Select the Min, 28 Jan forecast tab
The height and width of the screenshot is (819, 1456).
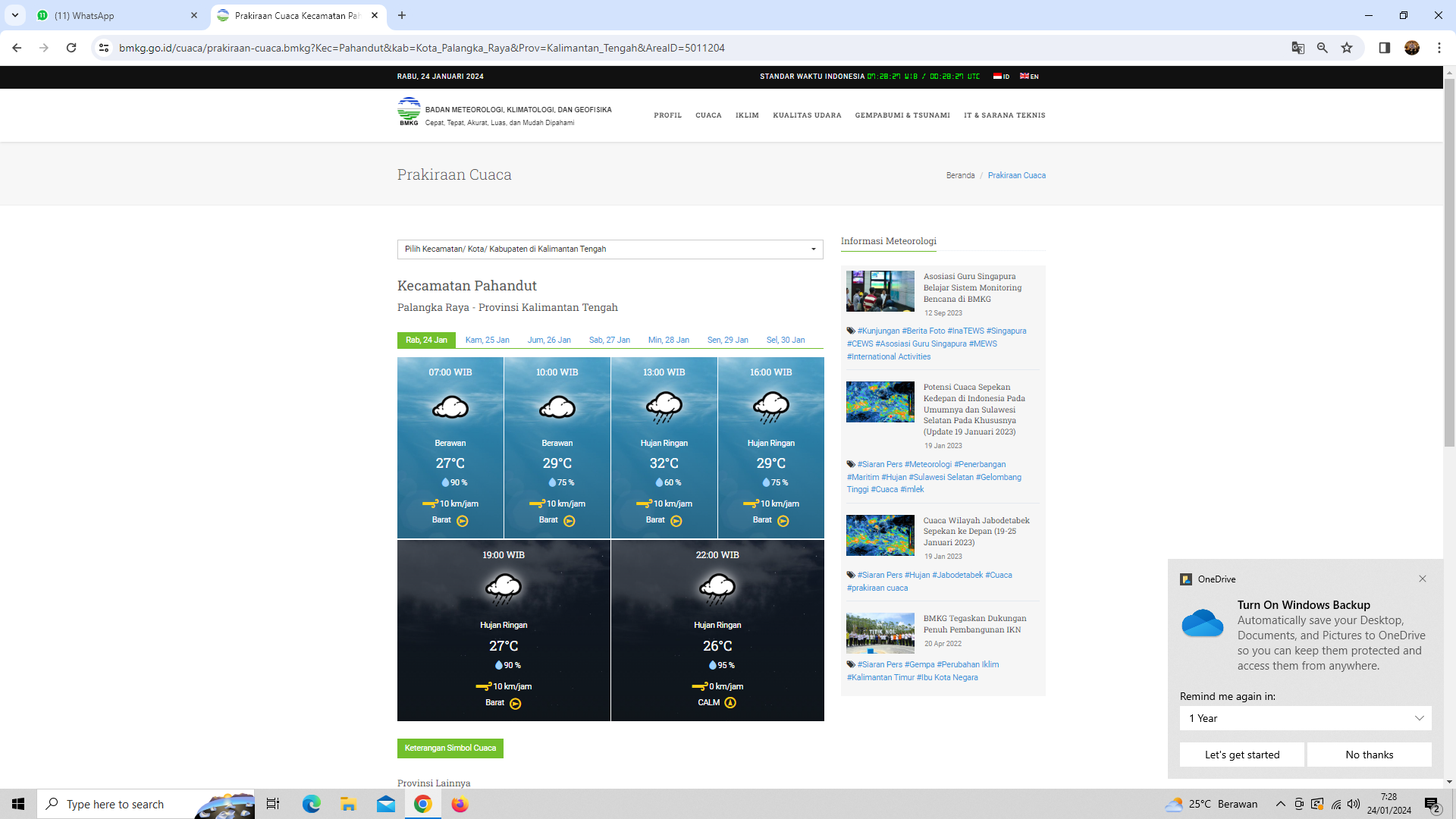[668, 340]
